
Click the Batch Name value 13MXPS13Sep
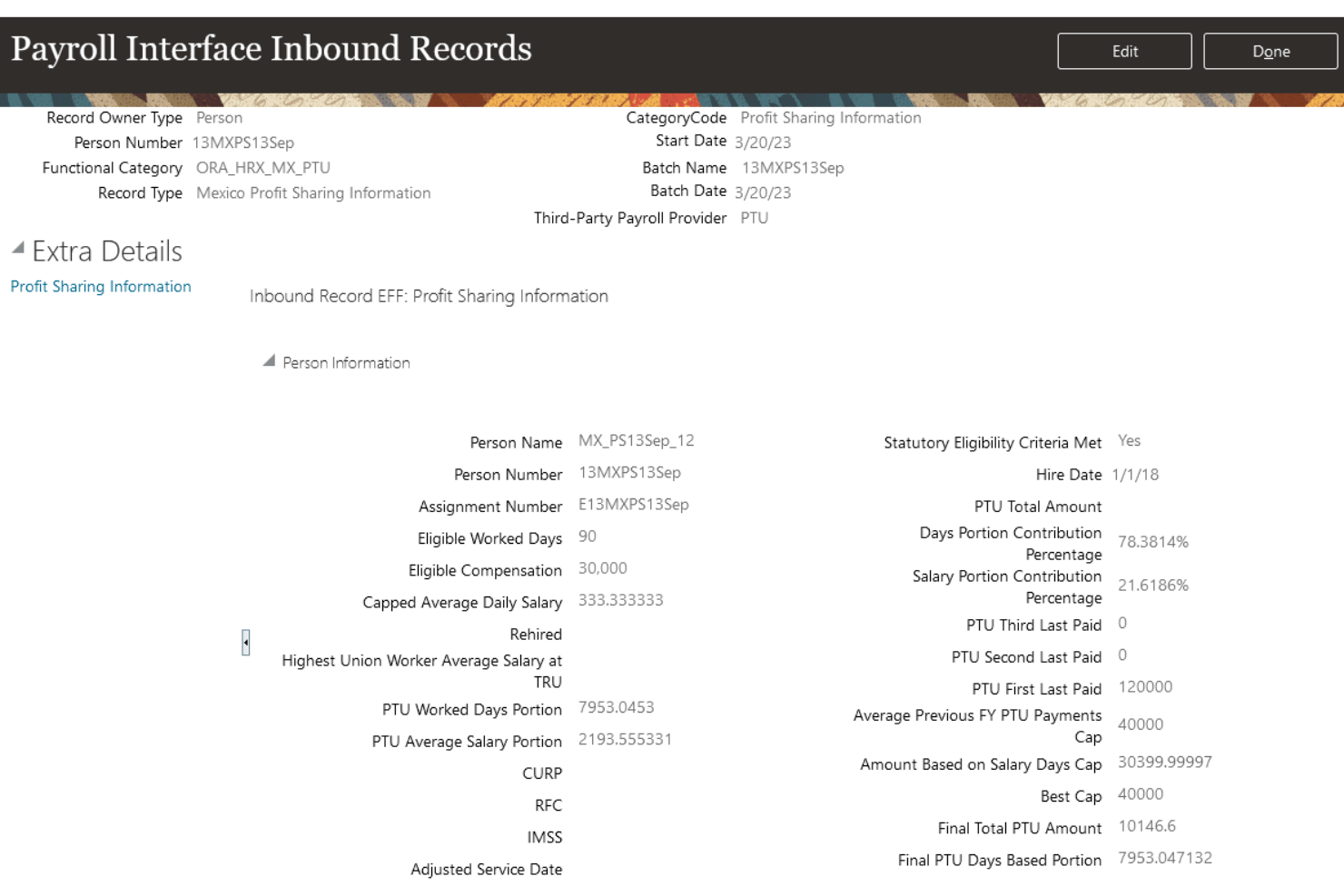[793, 168]
